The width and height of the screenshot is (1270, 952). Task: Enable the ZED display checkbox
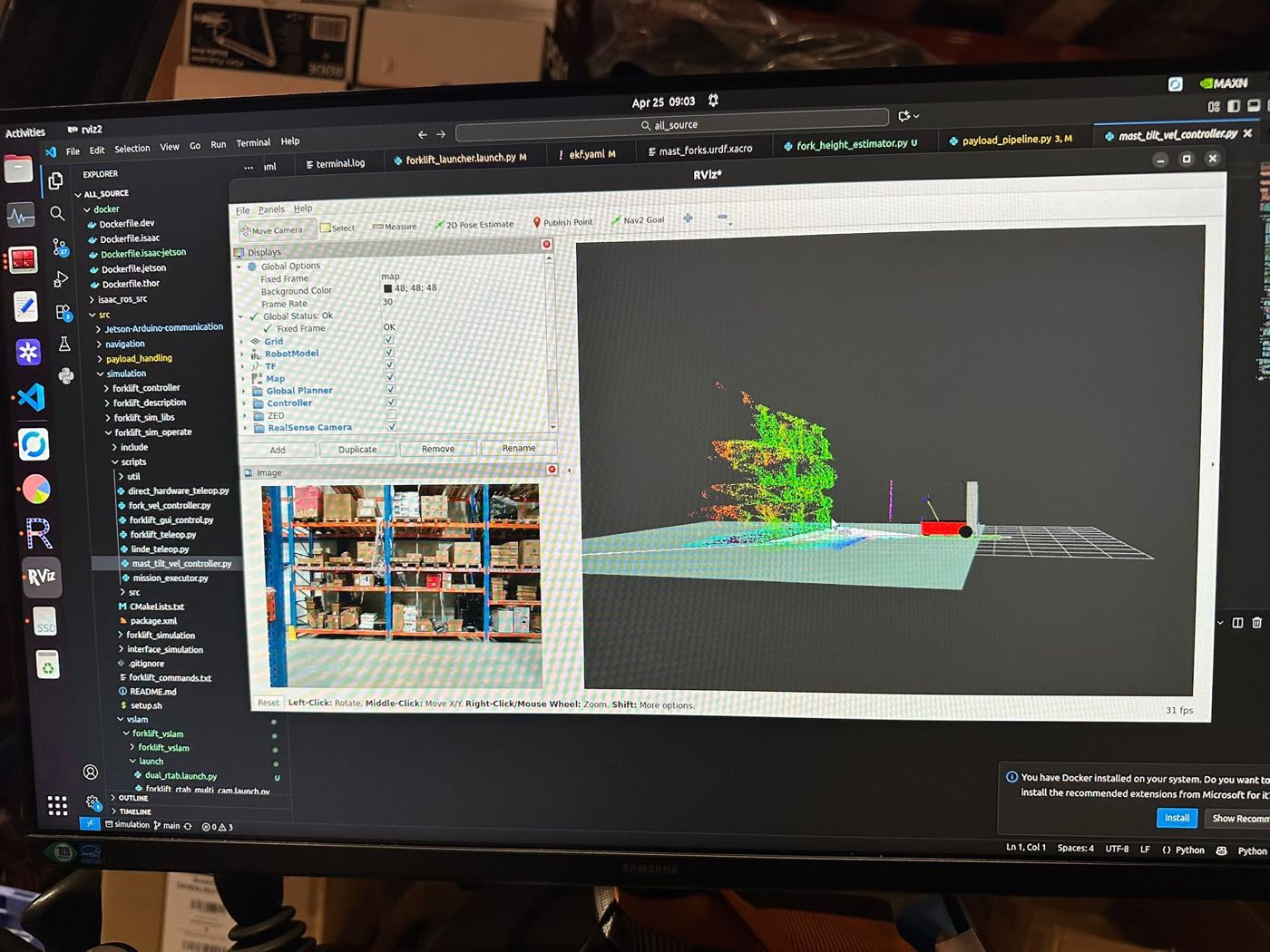tap(392, 414)
